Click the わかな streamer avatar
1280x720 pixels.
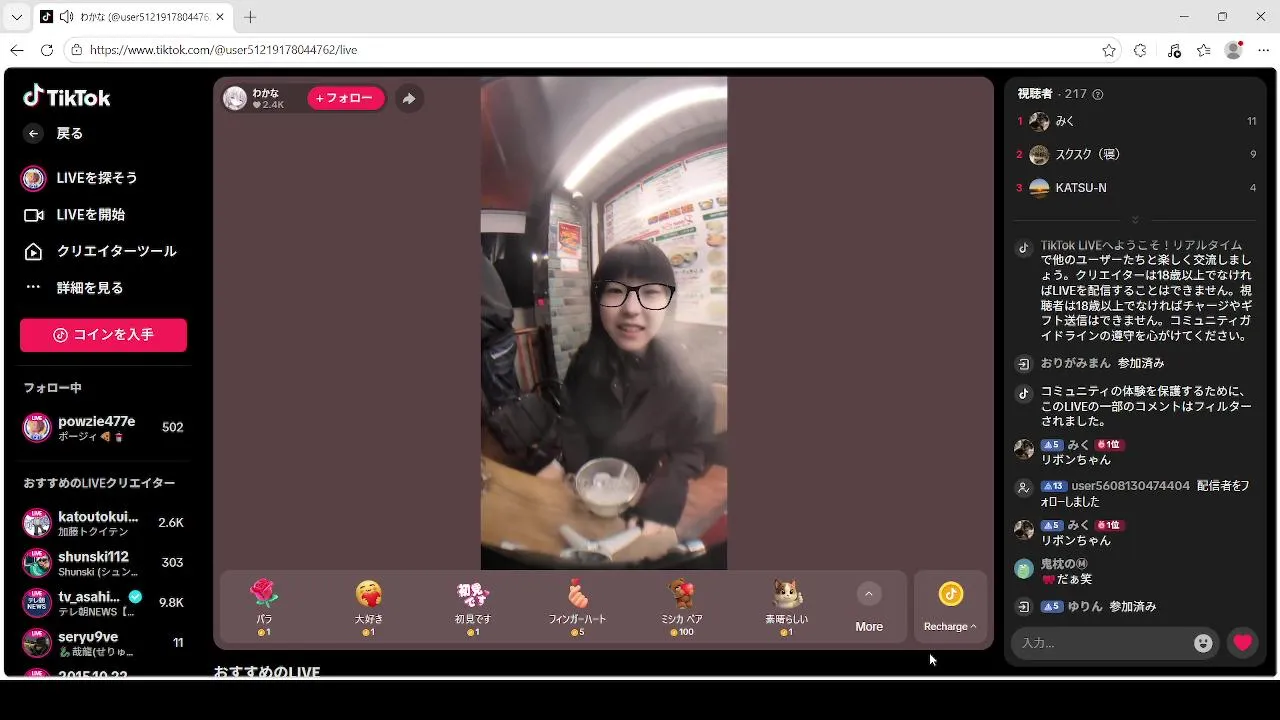(235, 98)
